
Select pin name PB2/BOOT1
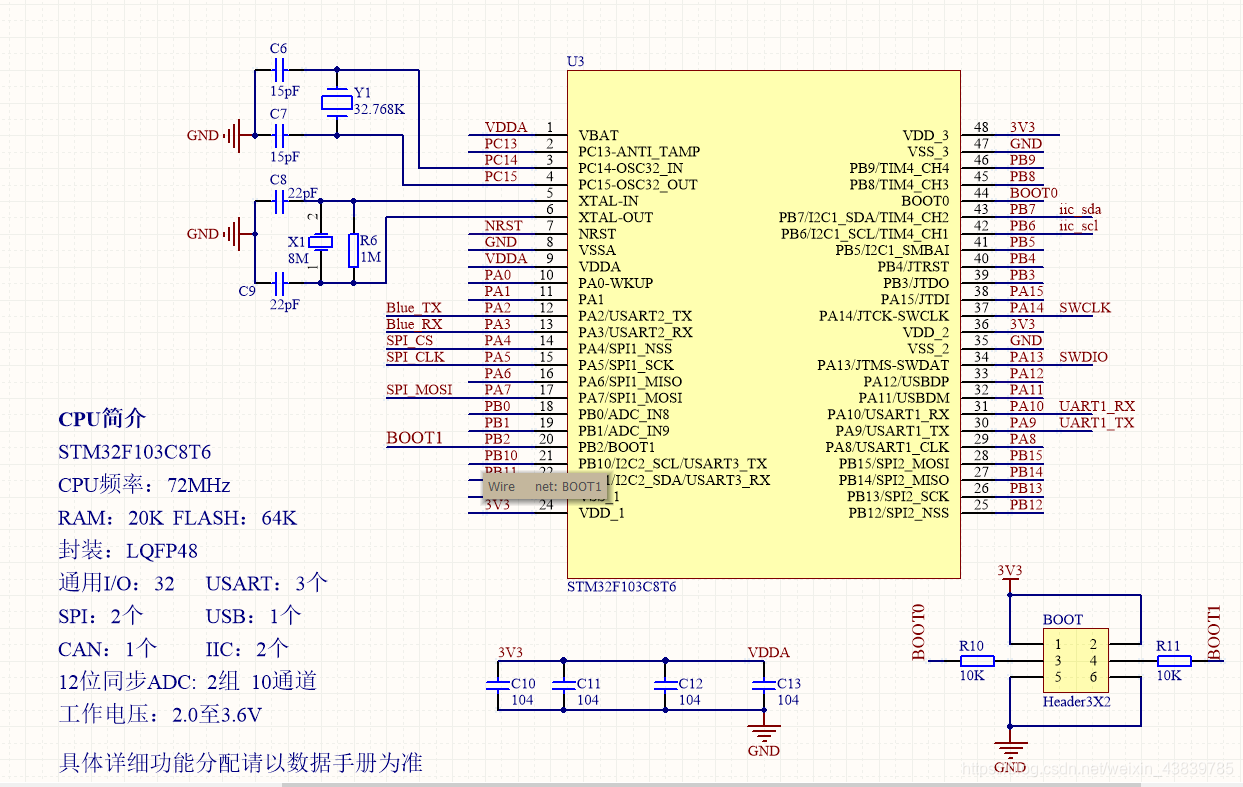point(617,447)
